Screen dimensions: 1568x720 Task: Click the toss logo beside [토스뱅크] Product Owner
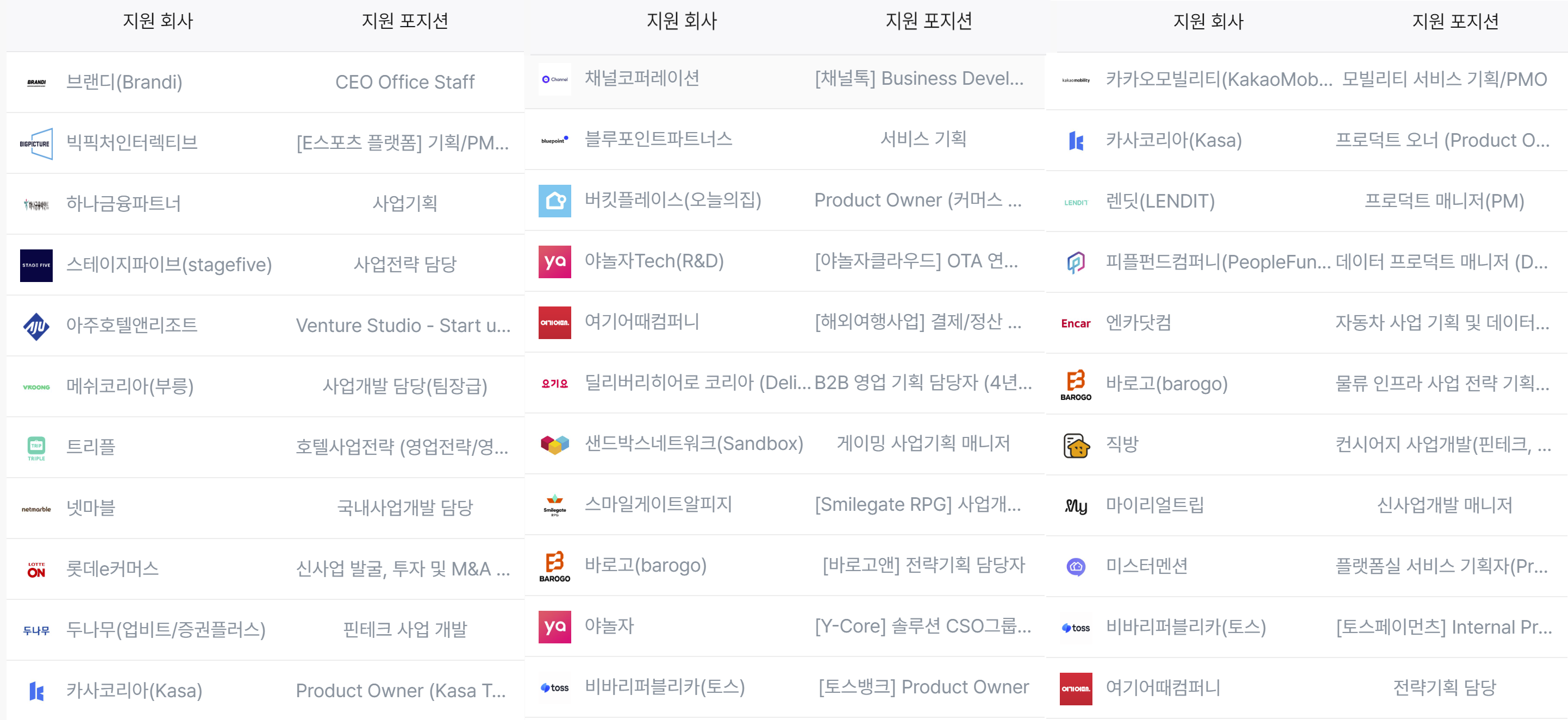coord(554,688)
